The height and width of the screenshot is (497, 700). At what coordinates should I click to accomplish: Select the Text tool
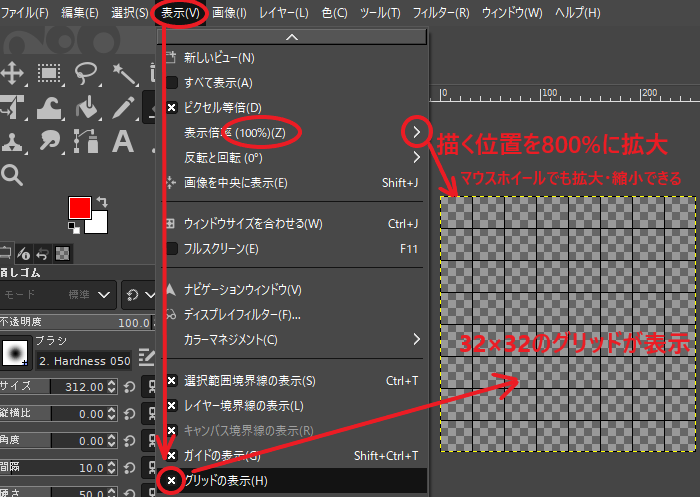[x=123, y=142]
